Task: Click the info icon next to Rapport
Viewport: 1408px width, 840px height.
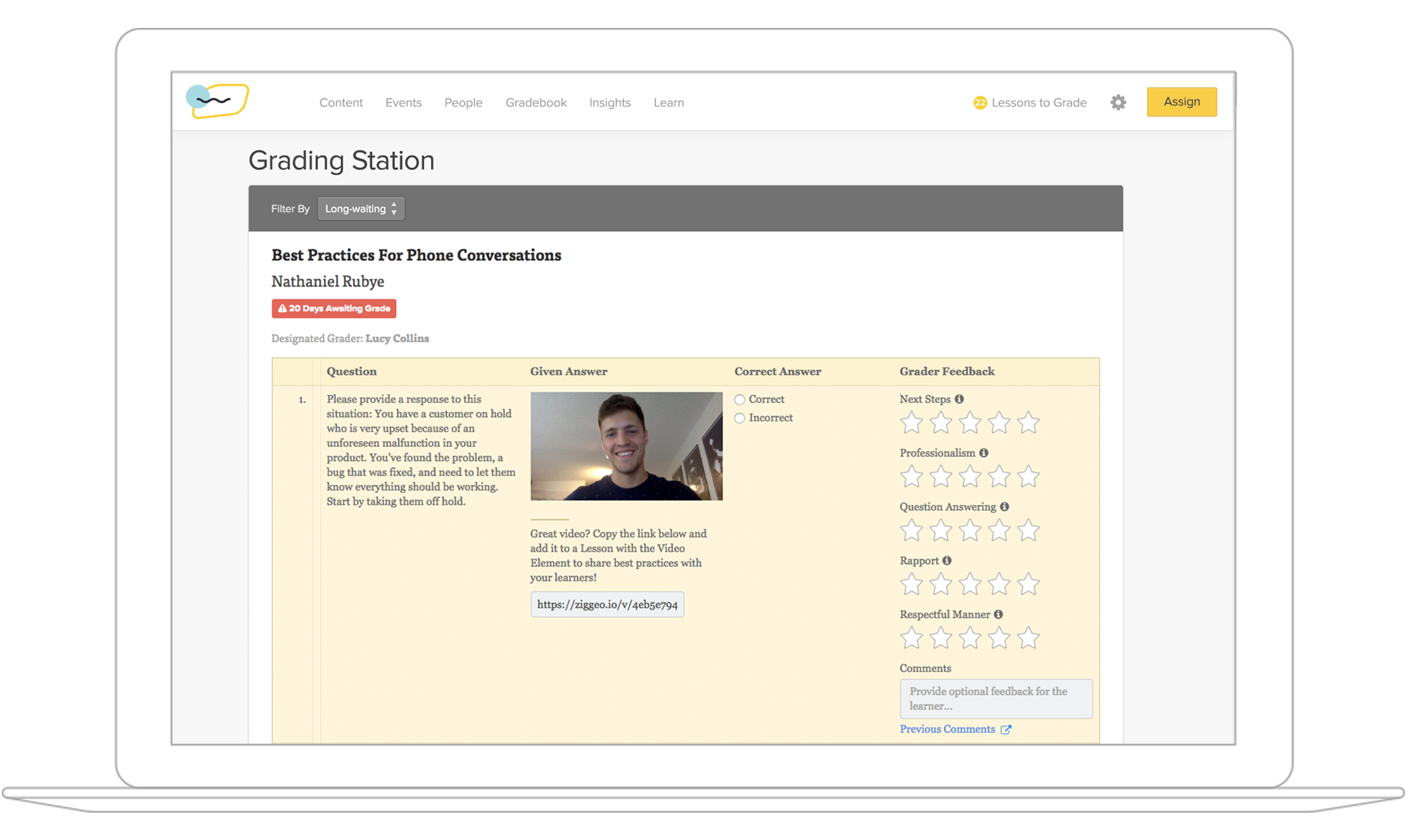Action: pos(947,561)
